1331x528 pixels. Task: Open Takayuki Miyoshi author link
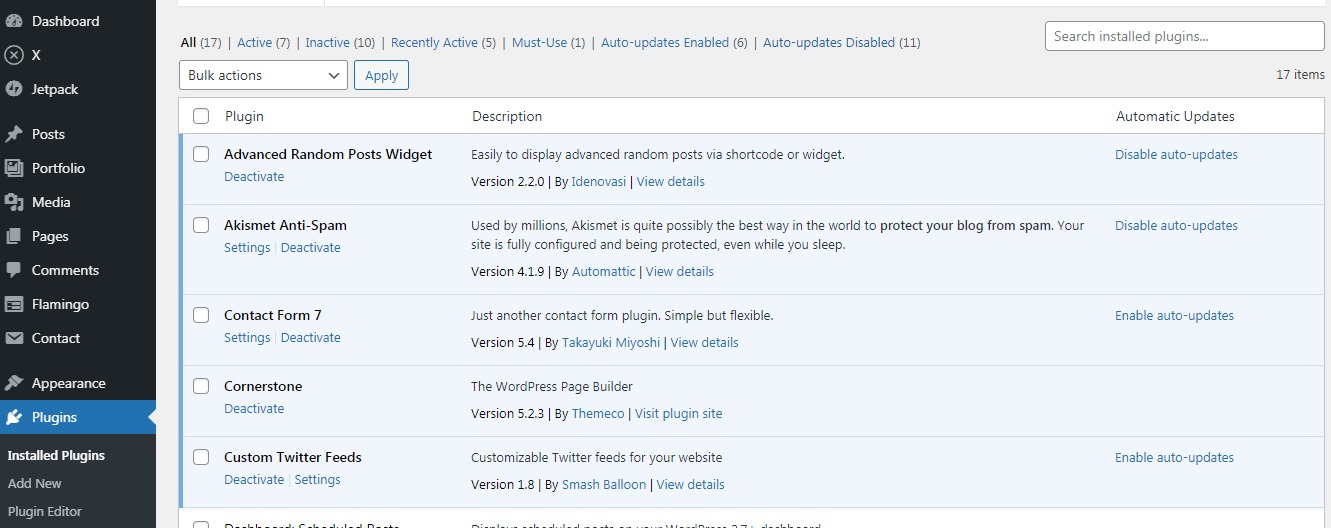coord(611,342)
